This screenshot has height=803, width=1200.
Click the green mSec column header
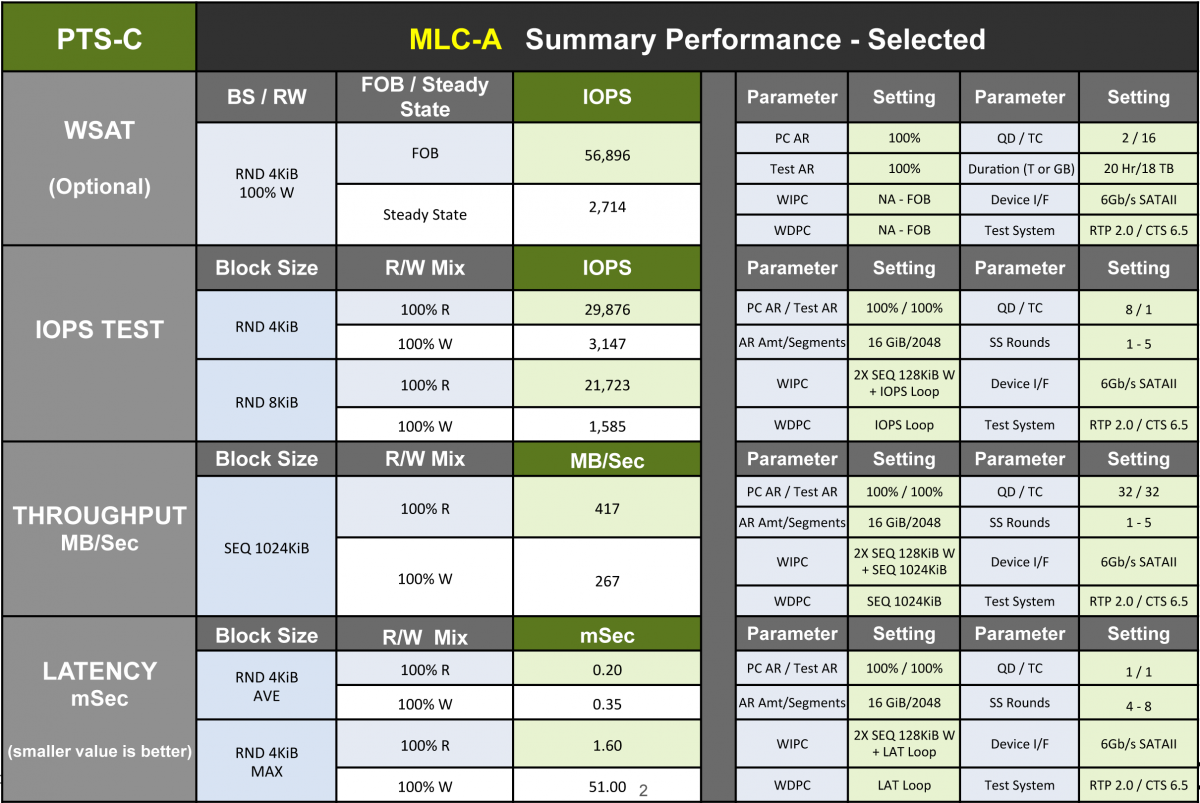[606, 635]
